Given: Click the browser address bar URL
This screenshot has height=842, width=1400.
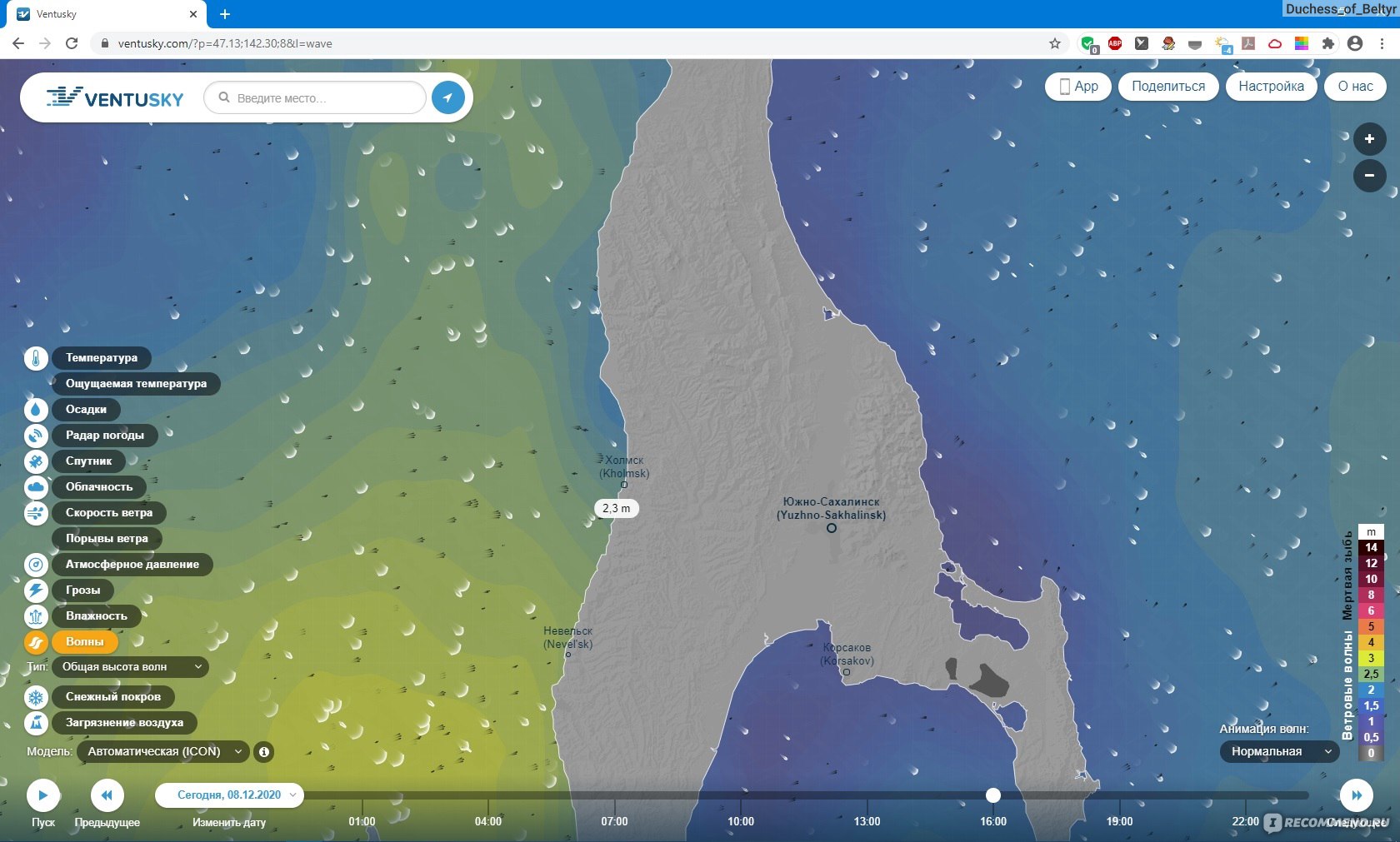Looking at the screenshot, I should pos(225,44).
